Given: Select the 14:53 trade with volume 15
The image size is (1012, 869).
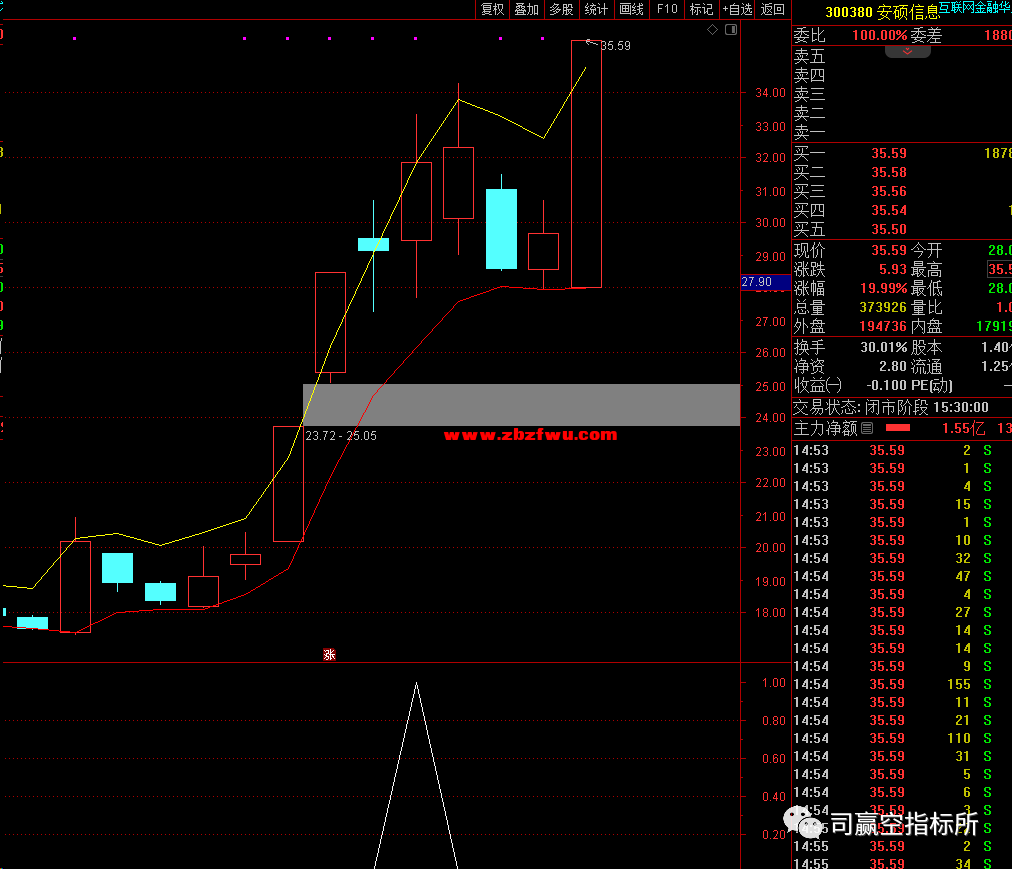Looking at the screenshot, I should click(891, 504).
